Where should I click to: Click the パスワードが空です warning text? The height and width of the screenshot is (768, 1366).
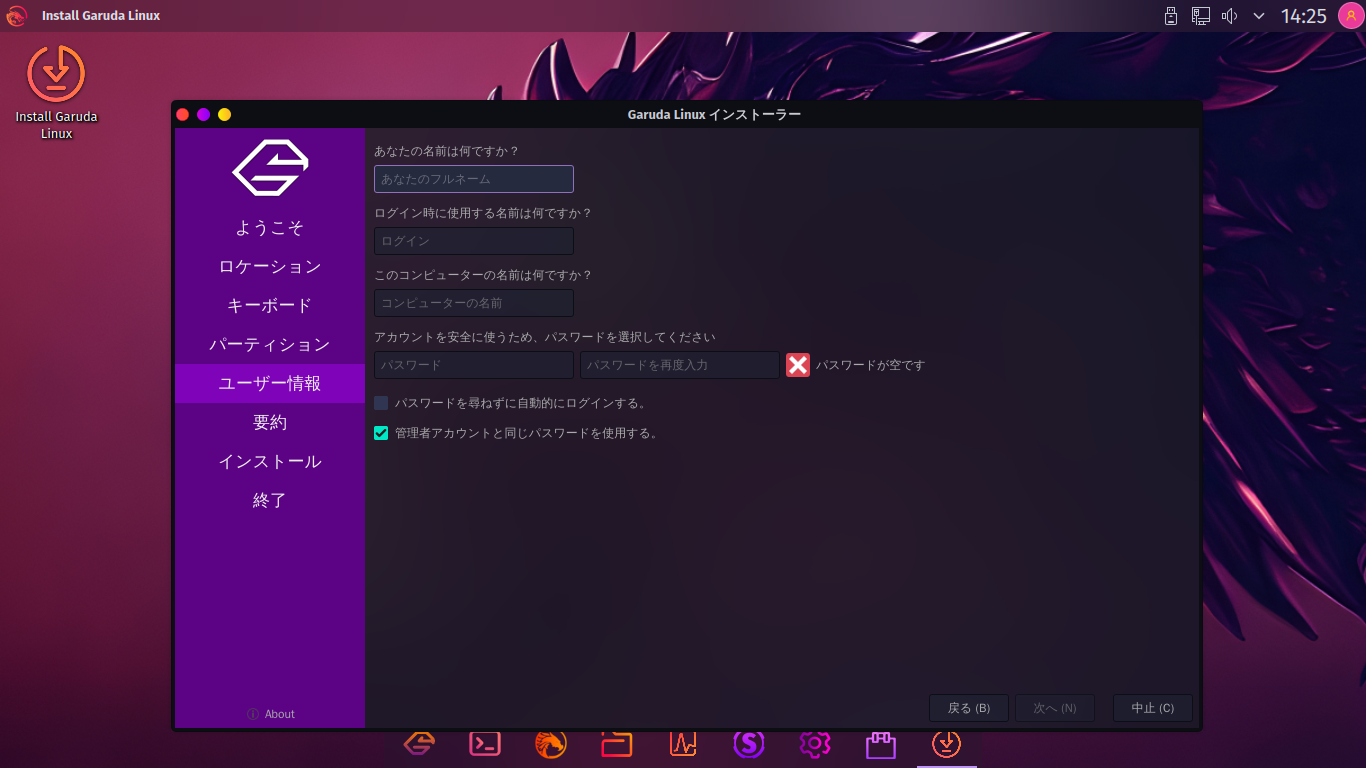pos(870,365)
